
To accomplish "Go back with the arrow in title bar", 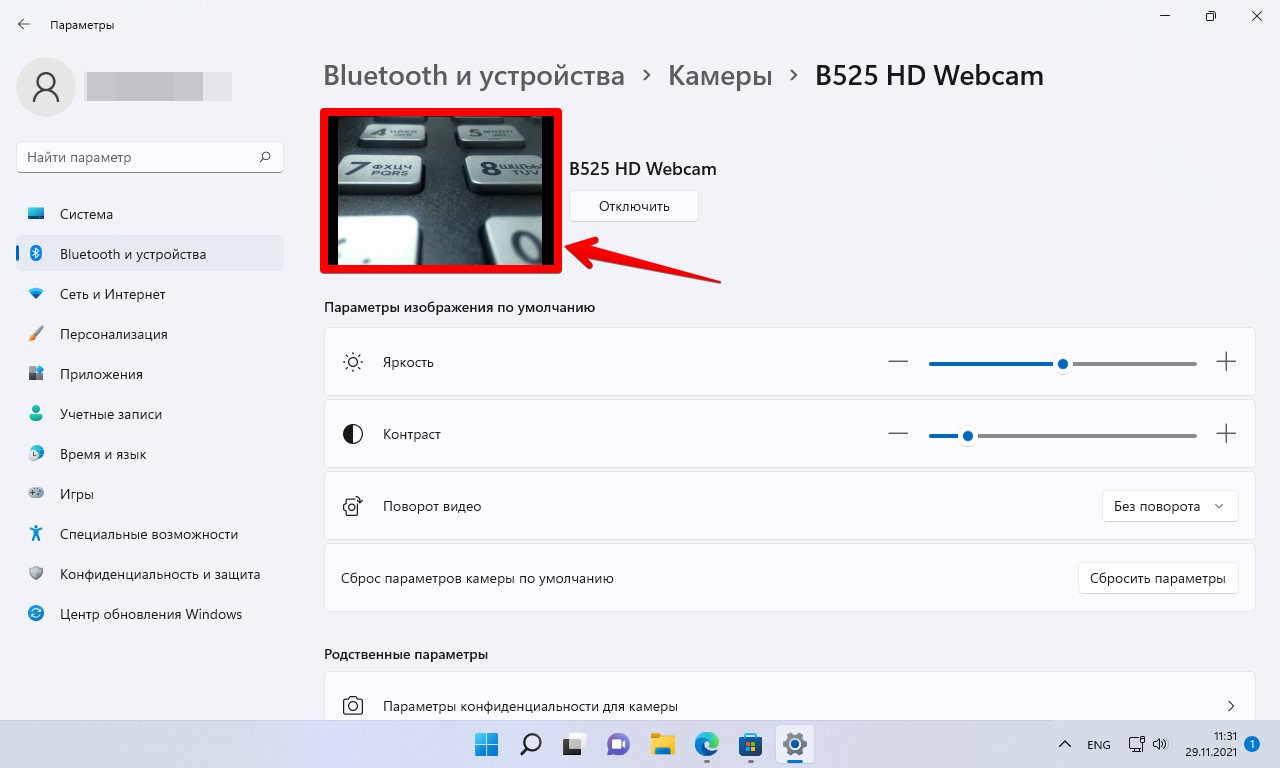I will tap(24, 24).
